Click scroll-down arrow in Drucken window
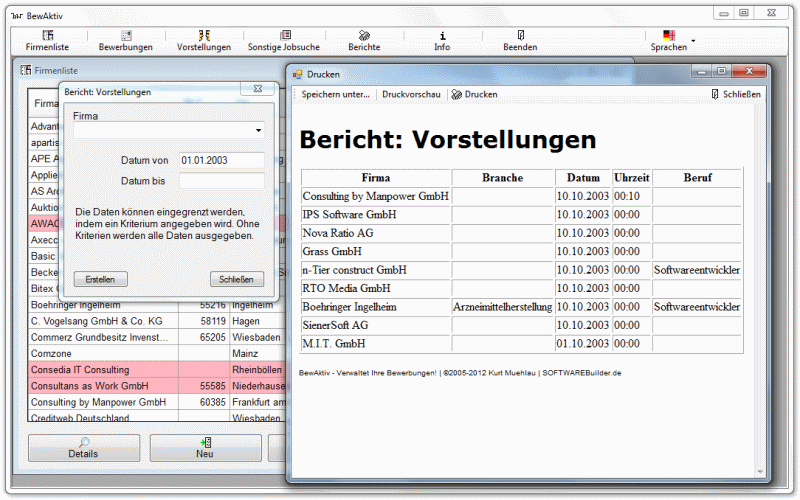800x500 pixels. tap(760, 472)
